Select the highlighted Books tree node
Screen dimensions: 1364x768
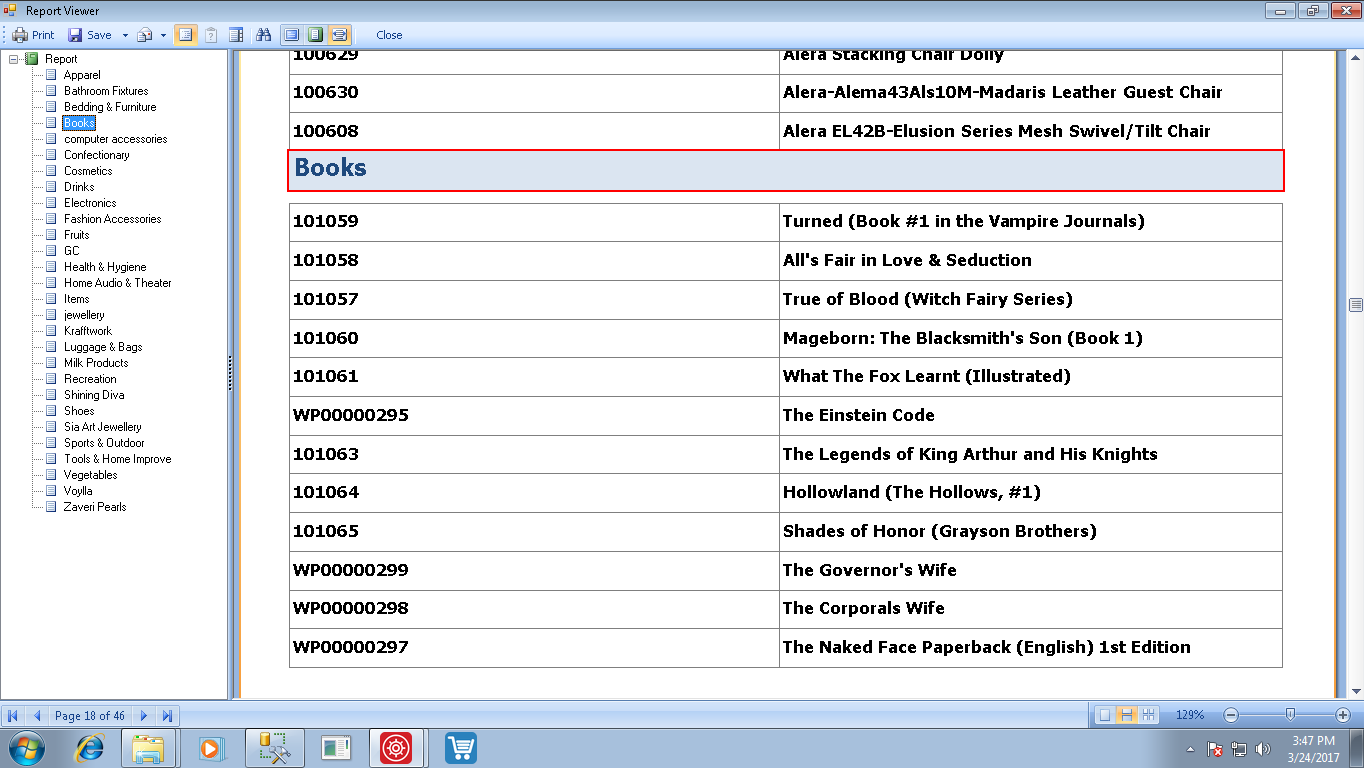tap(79, 123)
